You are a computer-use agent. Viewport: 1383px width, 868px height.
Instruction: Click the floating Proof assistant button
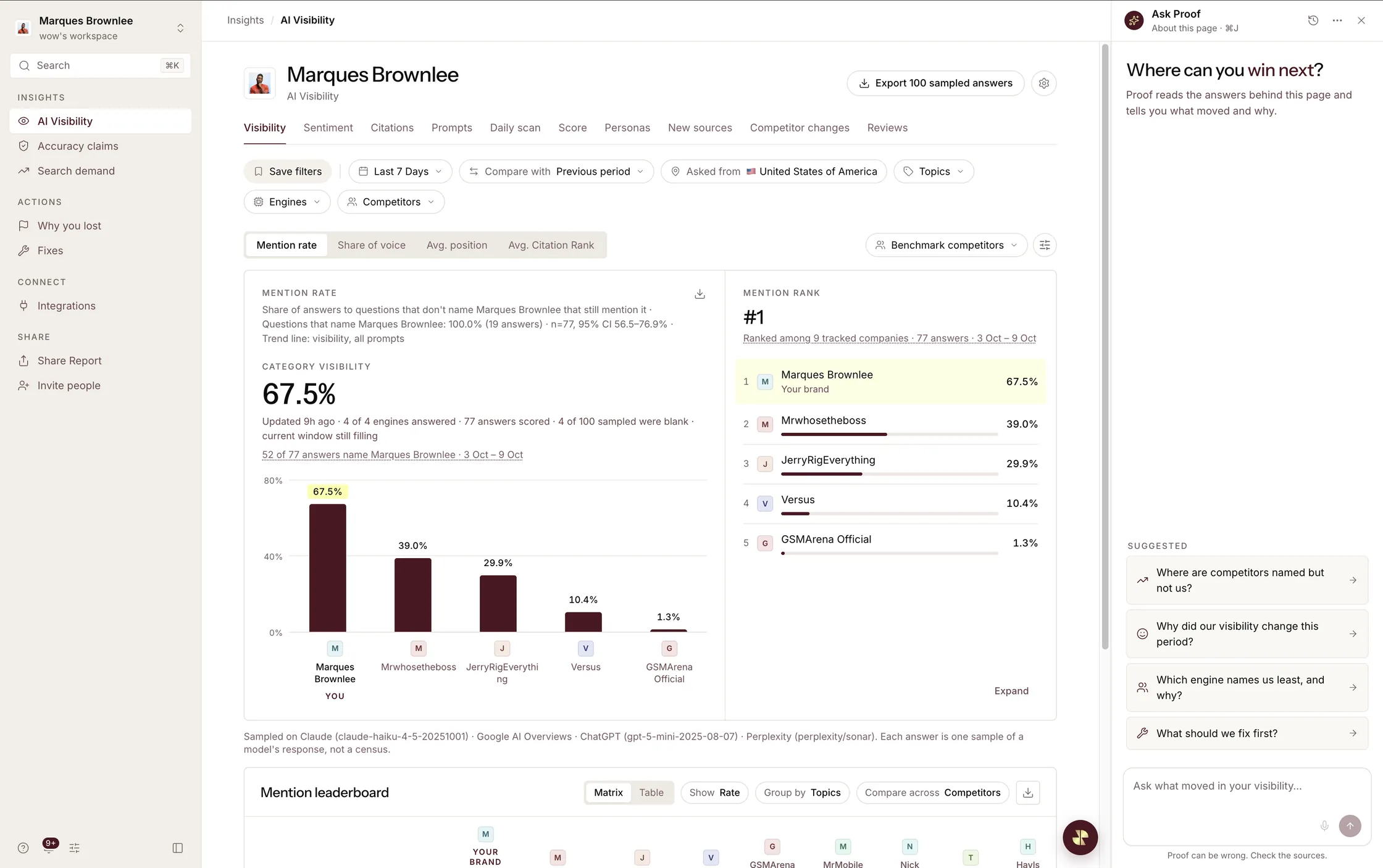pos(1080,837)
